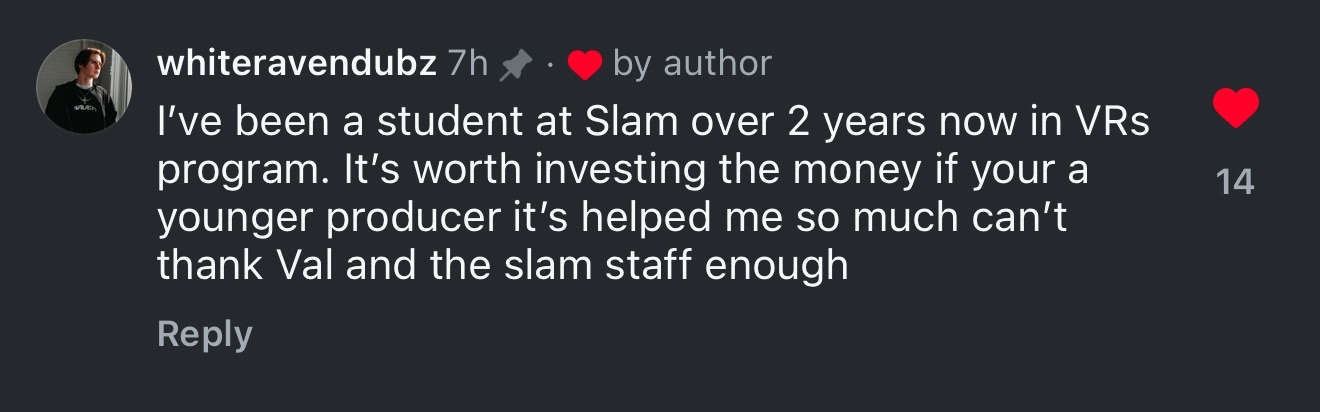This screenshot has height=412, width=1320.
Task: Open whiteravendubz profile picture
Action: (85, 87)
